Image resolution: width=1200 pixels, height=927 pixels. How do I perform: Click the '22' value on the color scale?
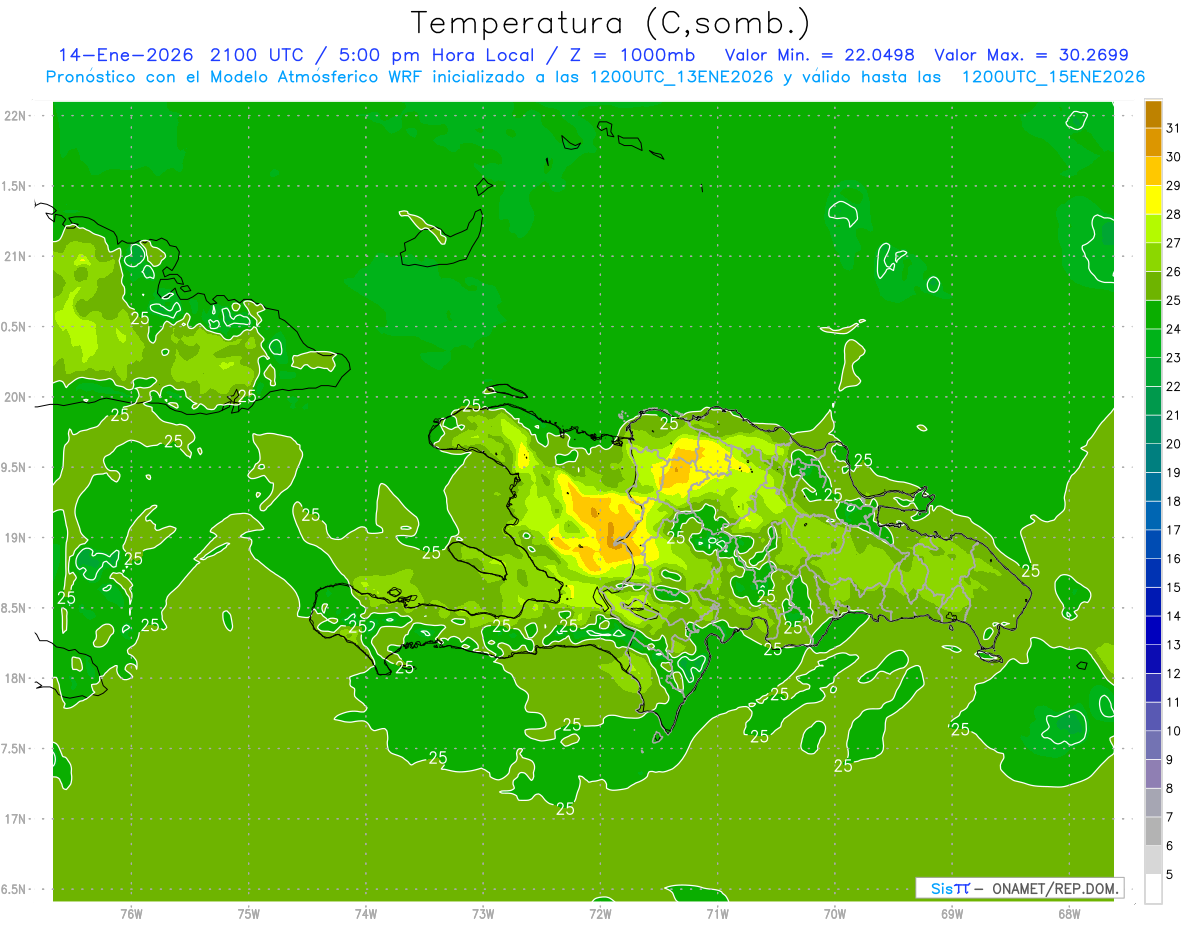click(1174, 386)
